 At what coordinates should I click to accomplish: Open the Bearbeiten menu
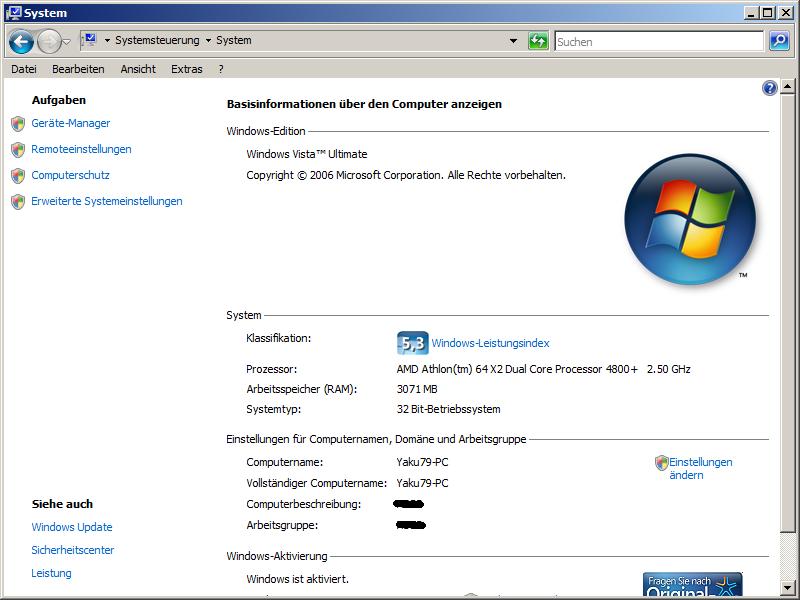(78, 69)
